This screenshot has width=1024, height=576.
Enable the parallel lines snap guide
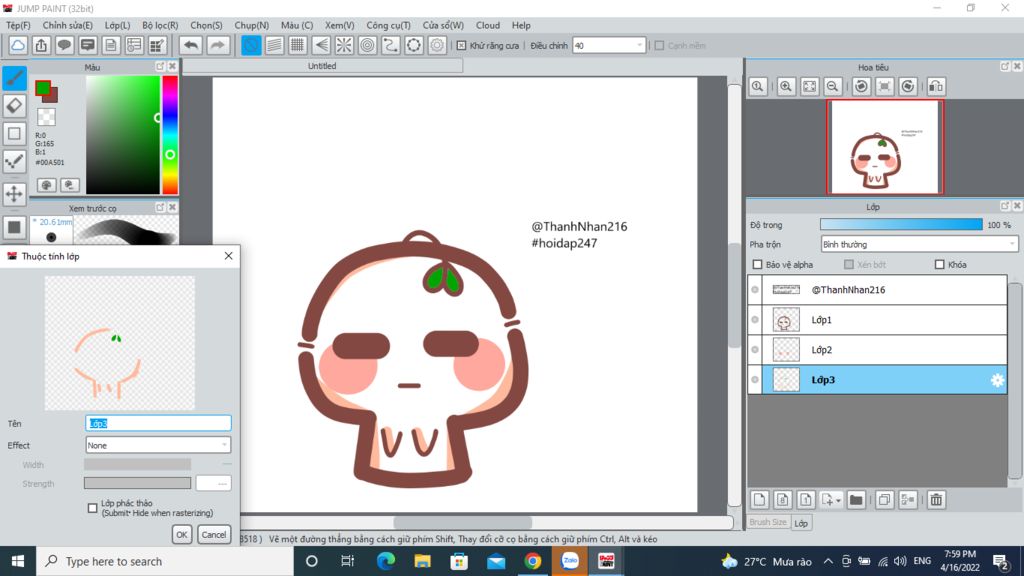[x=274, y=45]
